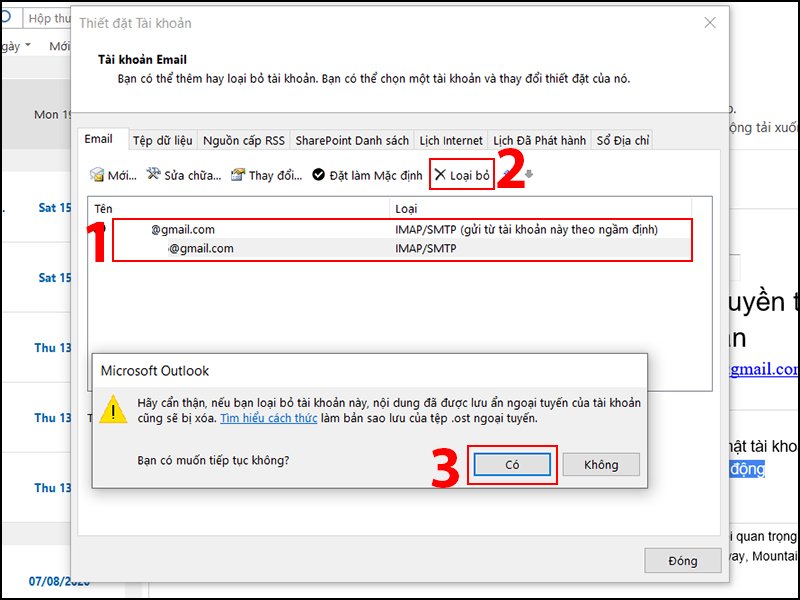Cancel the removal by clicking Không
Screen dimensions: 800x600
(601, 464)
